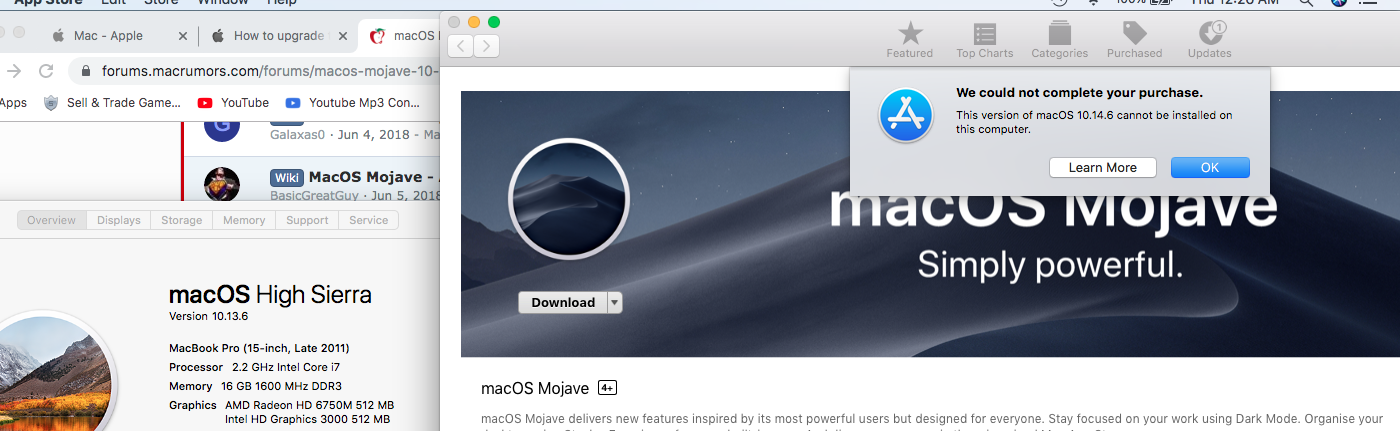The width and height of the screenshot is (1400, 431).
Task: Click the 'Wiki' label on thread title
Action: (286, 177)
